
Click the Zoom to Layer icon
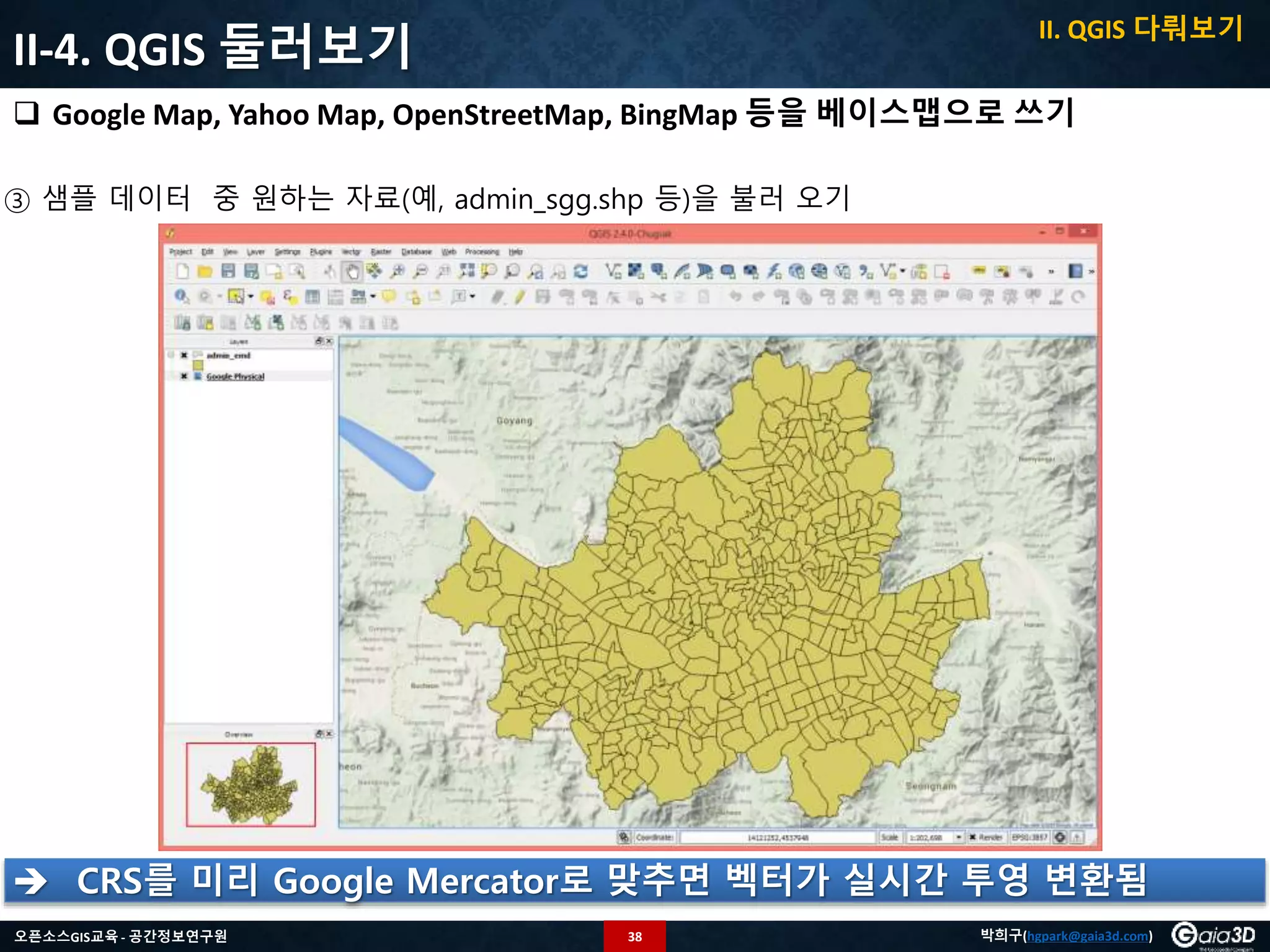click(512, 271)
